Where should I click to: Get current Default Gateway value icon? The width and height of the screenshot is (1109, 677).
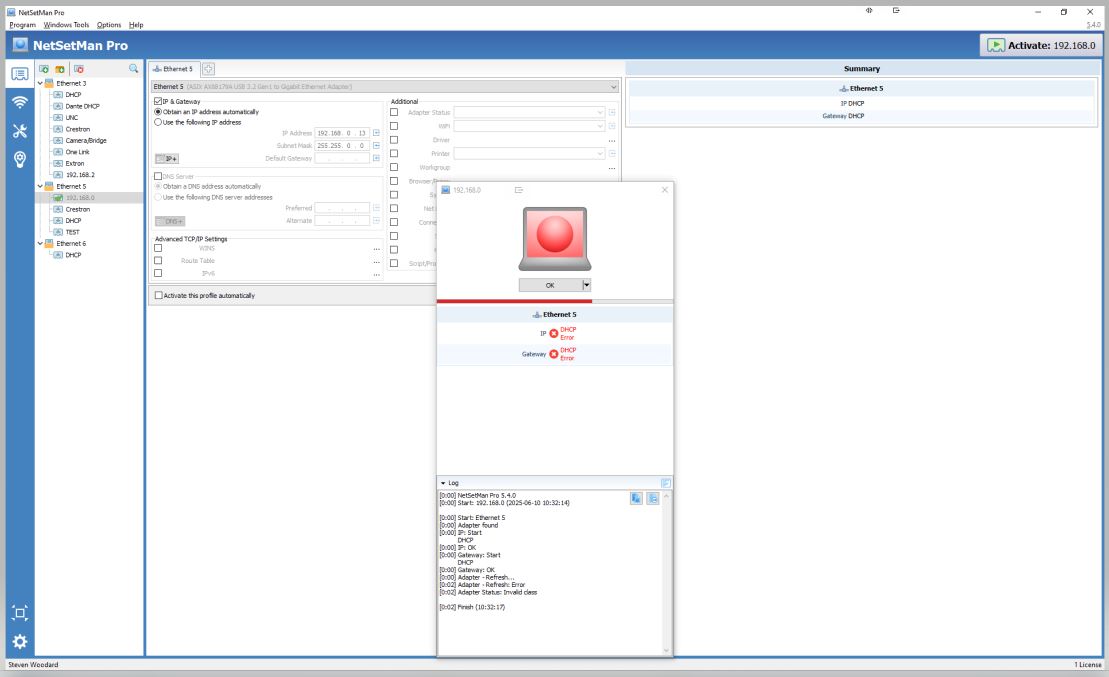(376, 158)
